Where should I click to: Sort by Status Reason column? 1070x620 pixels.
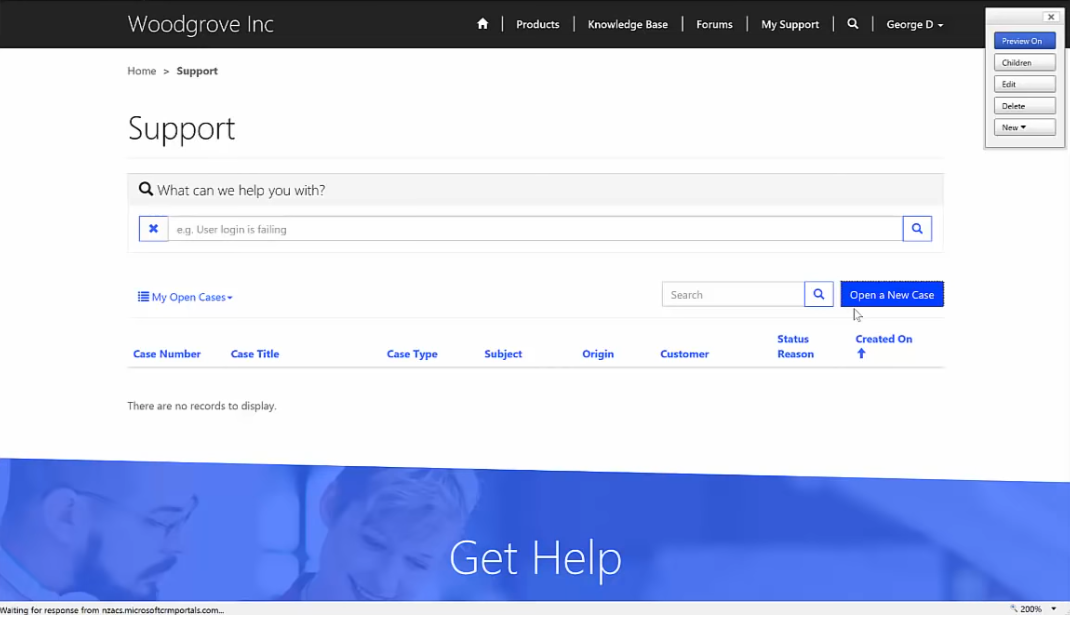(x=795, y=346)
